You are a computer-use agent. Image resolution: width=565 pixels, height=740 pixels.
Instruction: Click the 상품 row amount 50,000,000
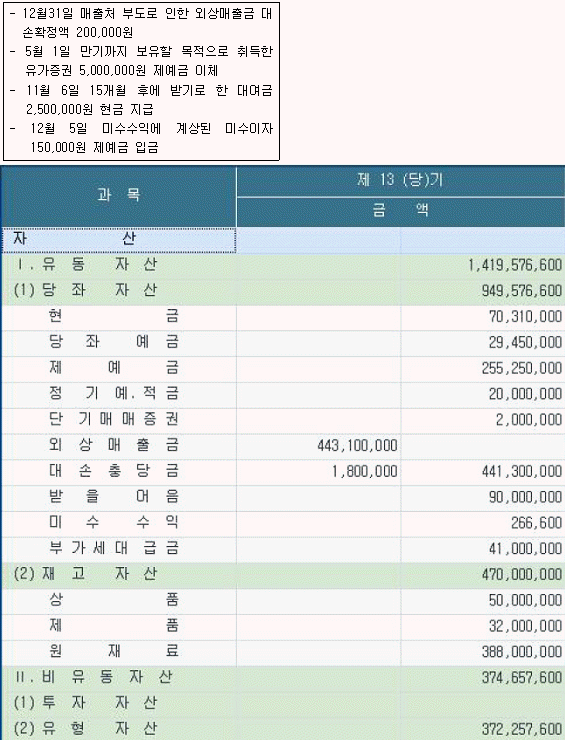tap(525, 600)
